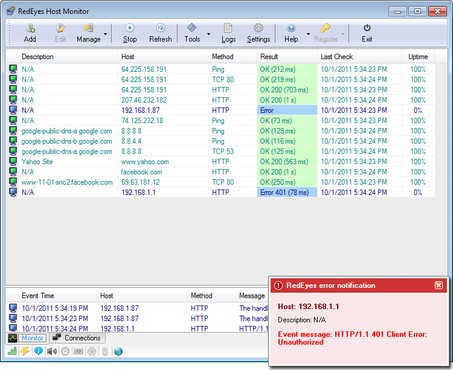The width and height of the screenshot is (453, 370).
Task: Switch to the Monitor tab
Action: [x=27, y=338]
